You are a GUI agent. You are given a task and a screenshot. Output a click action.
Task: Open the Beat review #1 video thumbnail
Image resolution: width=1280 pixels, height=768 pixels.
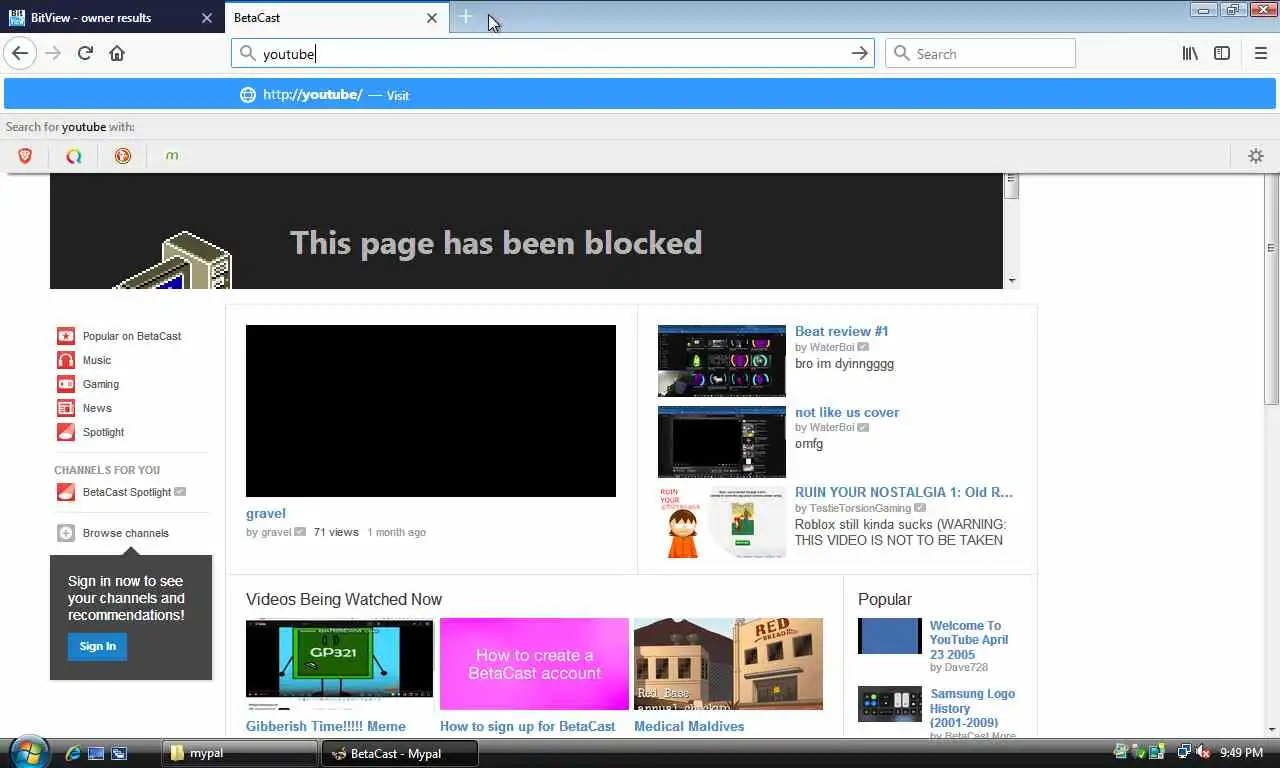click(722, 361)
